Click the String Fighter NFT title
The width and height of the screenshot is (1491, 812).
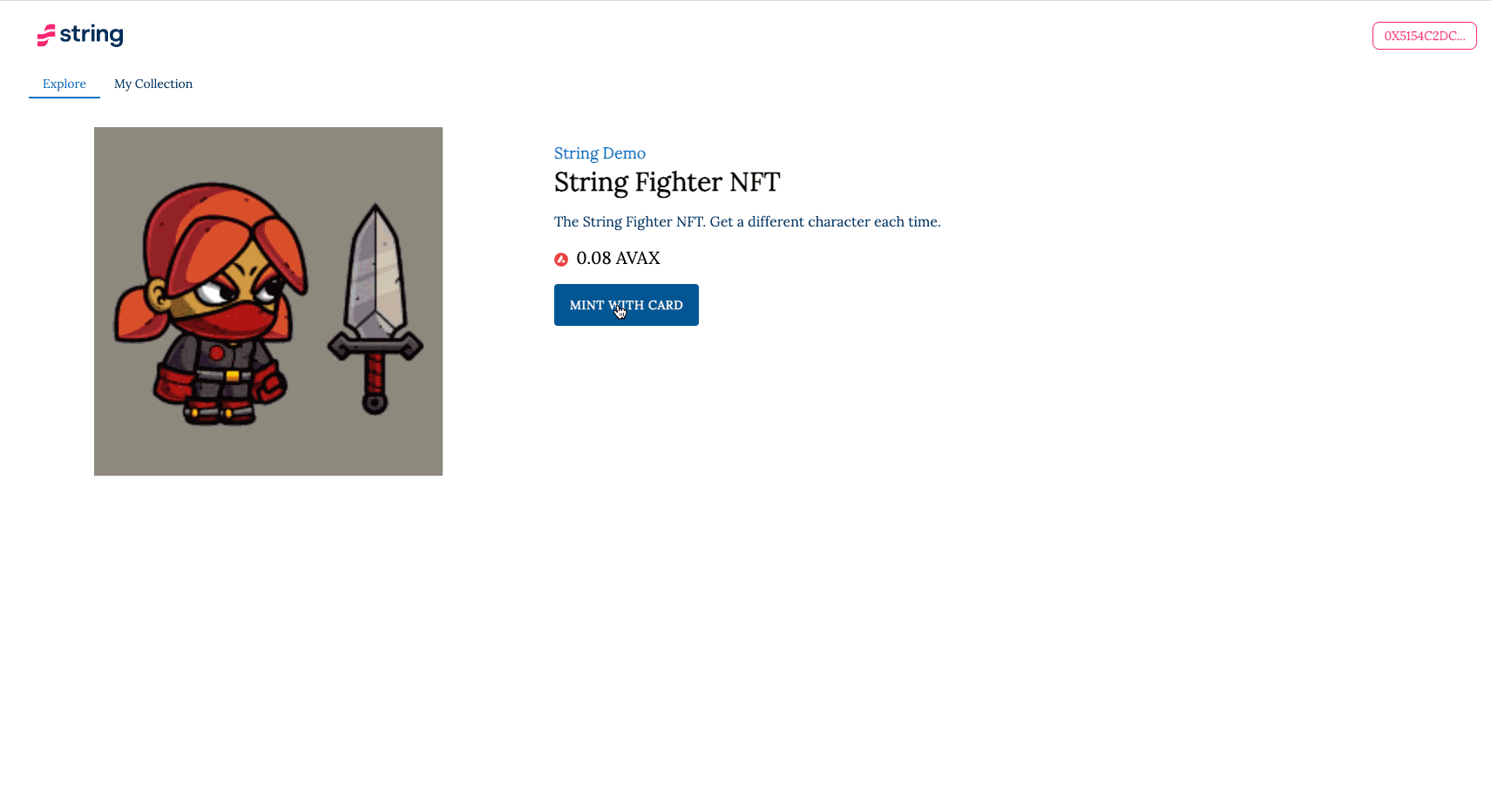pyautogui.click(x=667, y=182)
